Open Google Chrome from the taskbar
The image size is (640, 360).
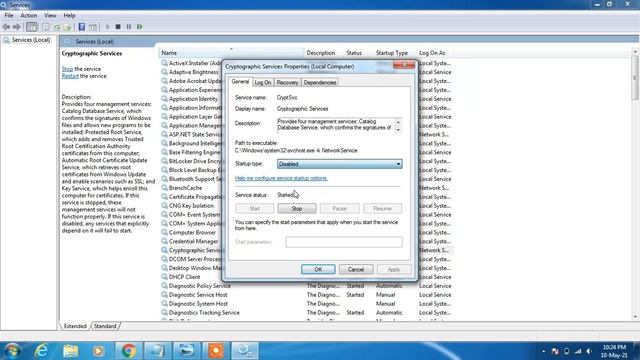tap(128, 351)
